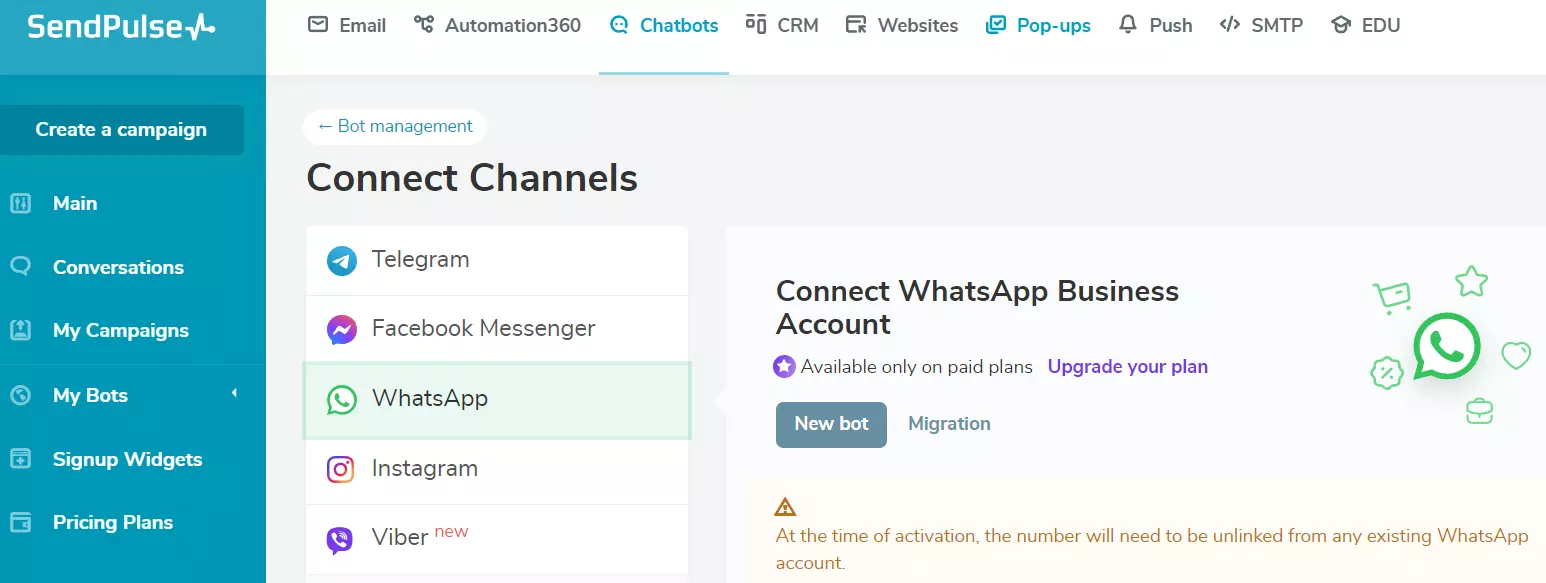Click the WhatsApp icon in channel list
Image resolution: width=1546 pixels, height=583 pixels.
point(342,400)
